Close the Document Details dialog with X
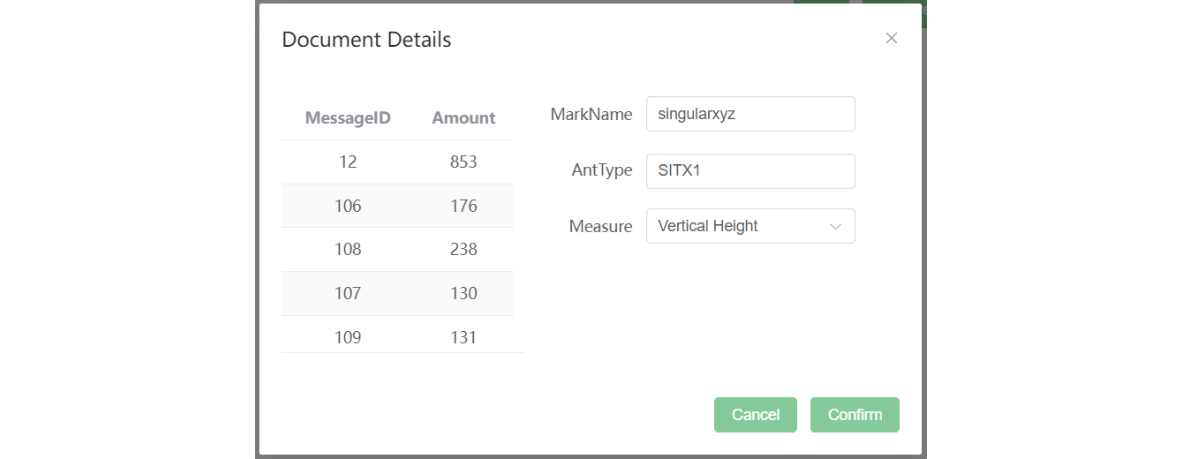Screen dimensions: 1198x459 (891, 38)
